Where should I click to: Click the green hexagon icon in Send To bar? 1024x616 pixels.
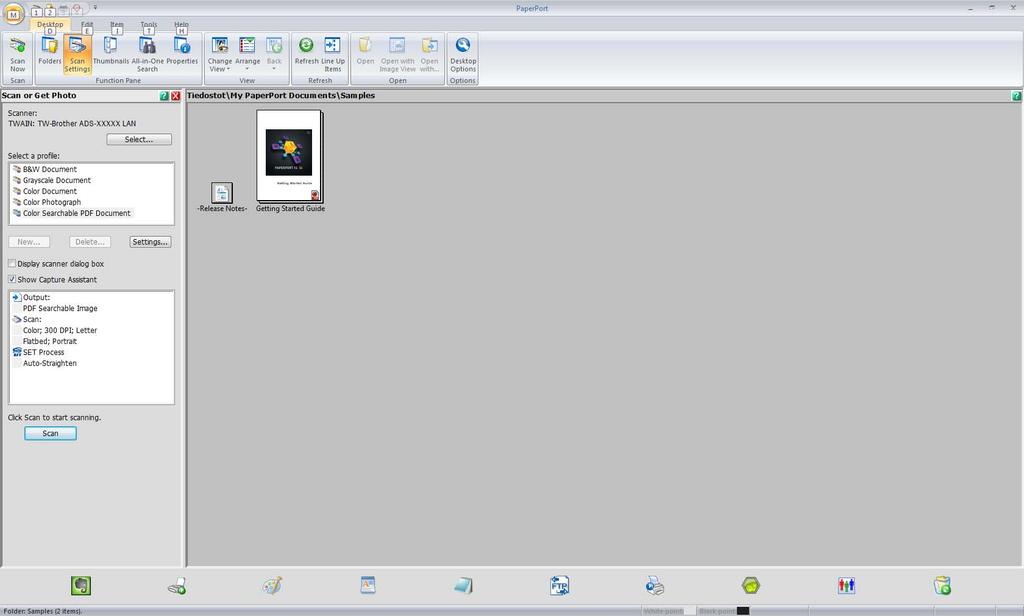point(751,585)
